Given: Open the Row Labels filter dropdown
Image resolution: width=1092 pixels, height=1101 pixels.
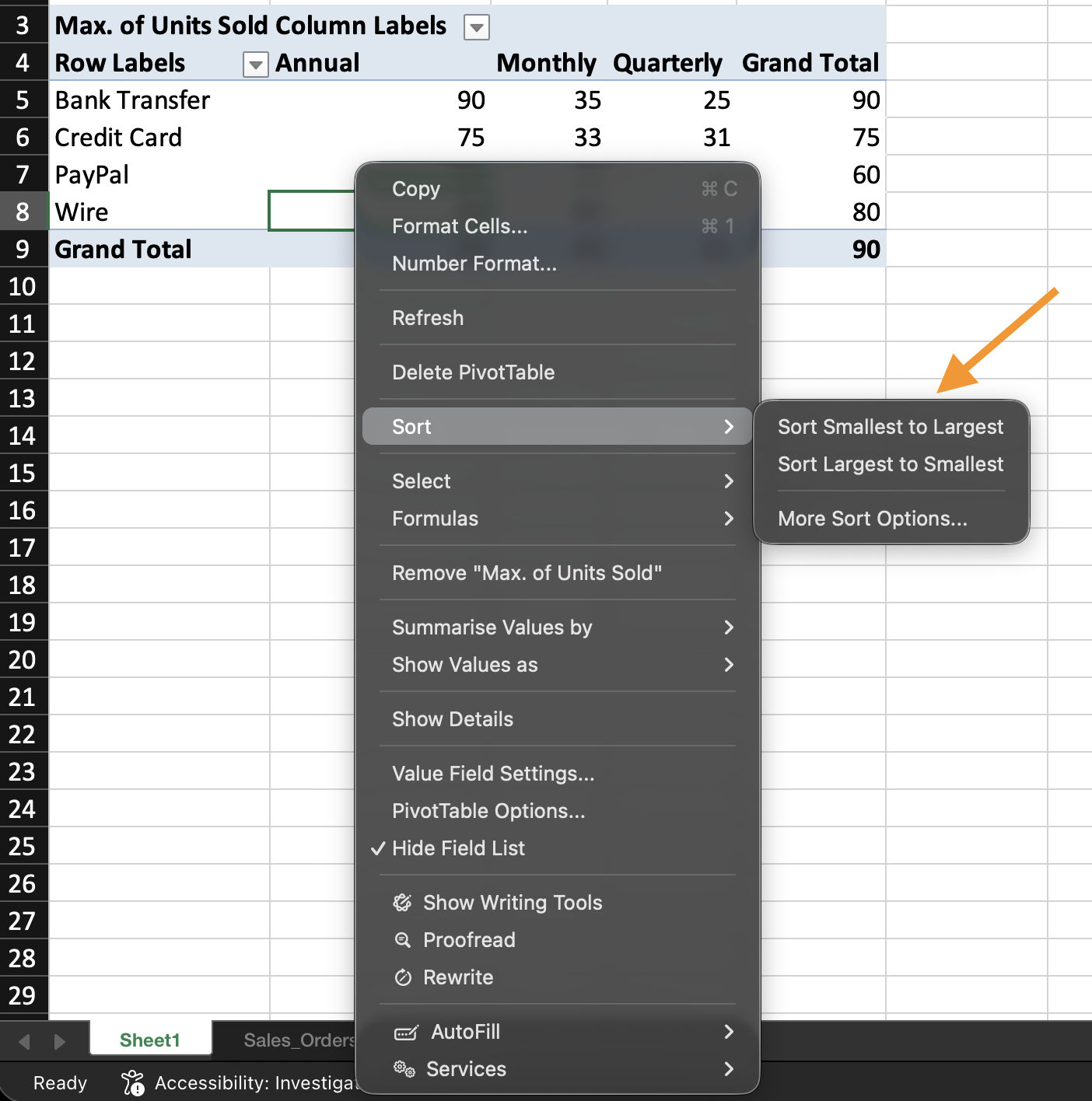Looking at the screenshot, I should pyautogui.click(x=255, y=65).
